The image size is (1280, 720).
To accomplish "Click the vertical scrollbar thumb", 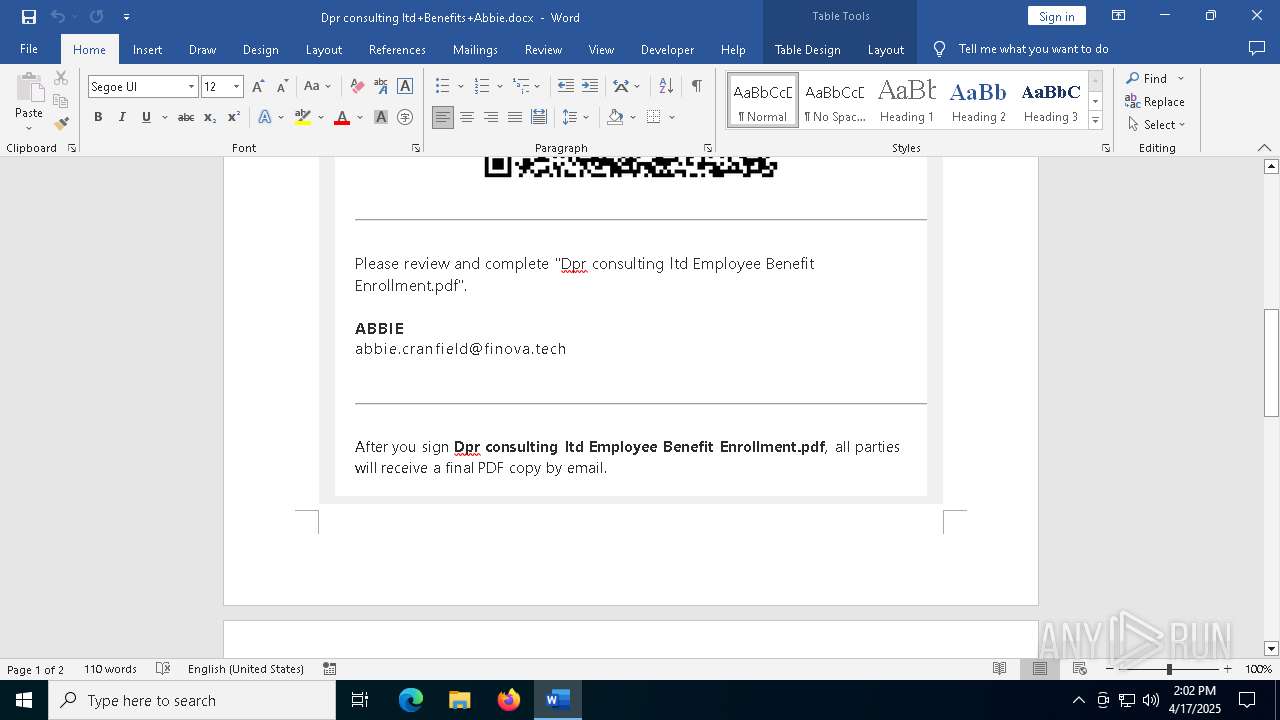I will point(1271,363).
